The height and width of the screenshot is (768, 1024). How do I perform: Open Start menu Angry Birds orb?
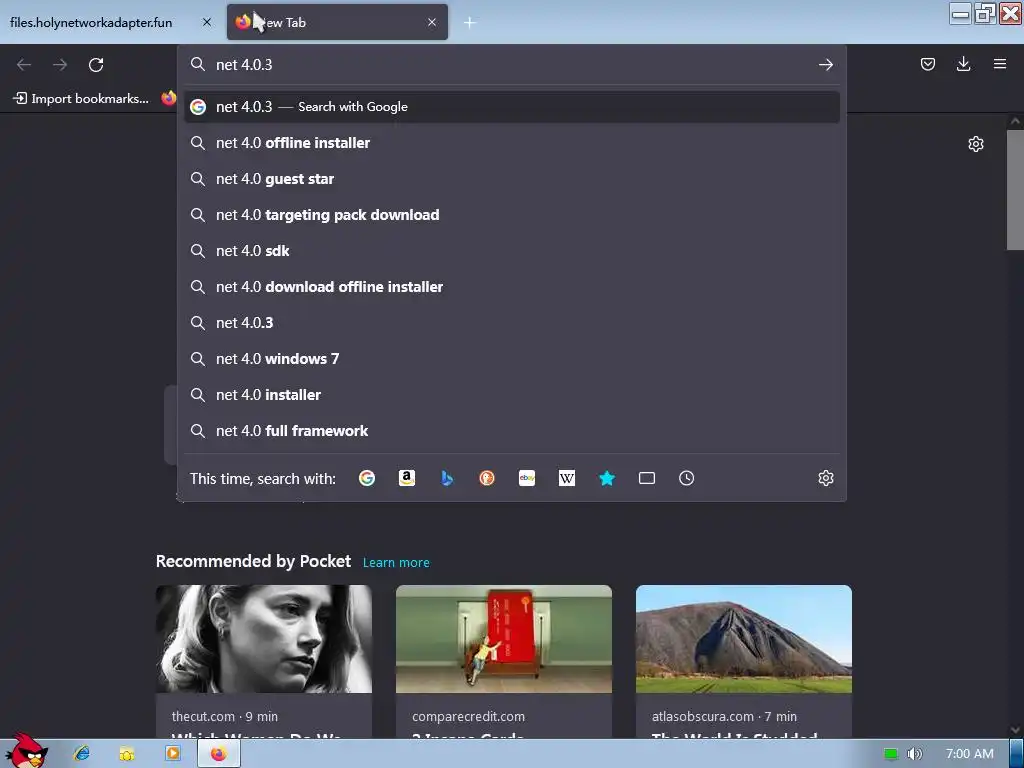pos(25,751)
